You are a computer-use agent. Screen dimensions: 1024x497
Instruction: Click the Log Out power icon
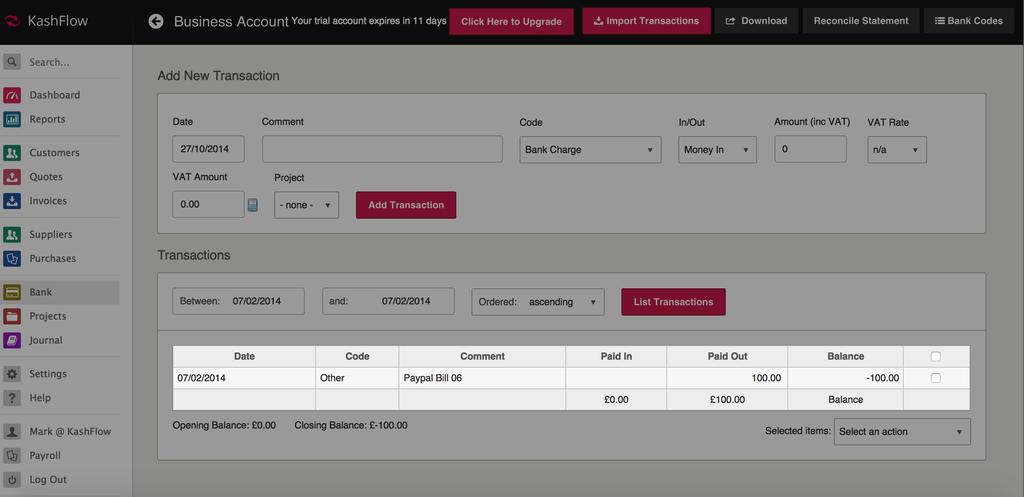click(x=12, y=479)
